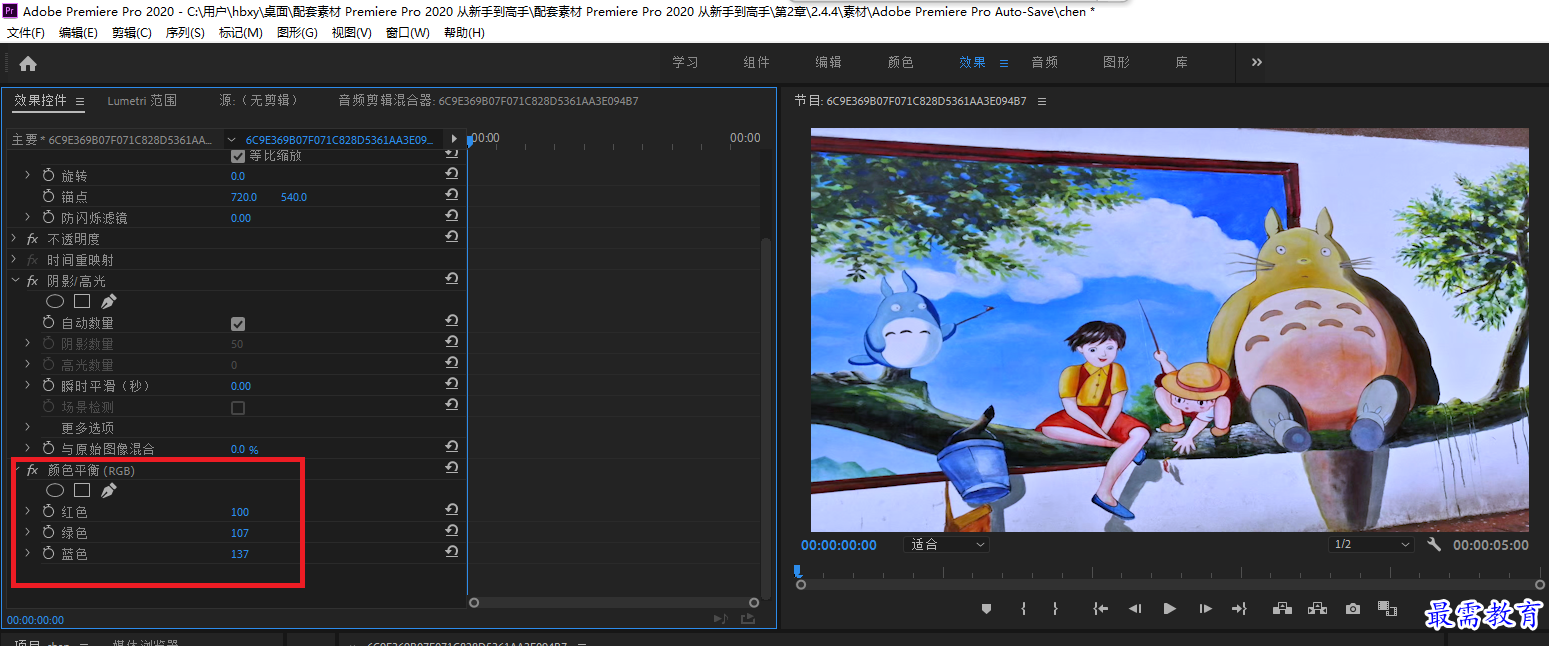Expand the 红色 parameter
The width and height of the screenshot is (1549, 646).
(x=28, y=512)
